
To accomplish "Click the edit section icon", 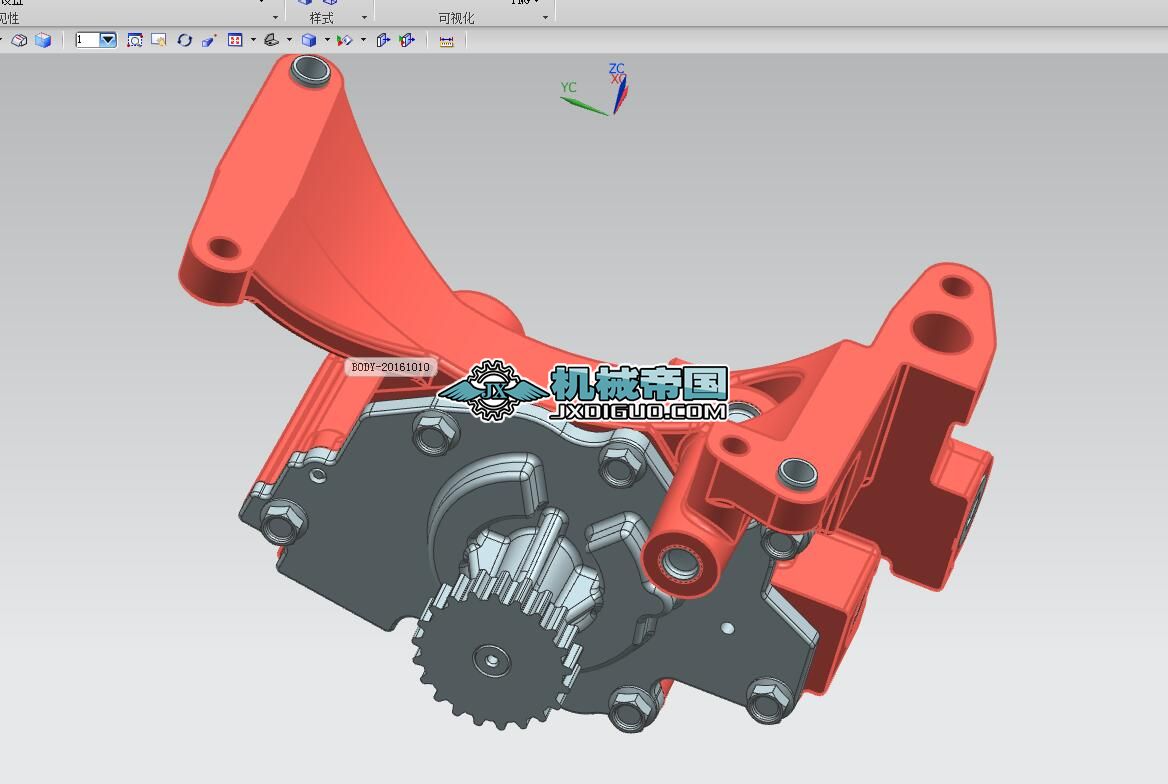I will 382,40.
